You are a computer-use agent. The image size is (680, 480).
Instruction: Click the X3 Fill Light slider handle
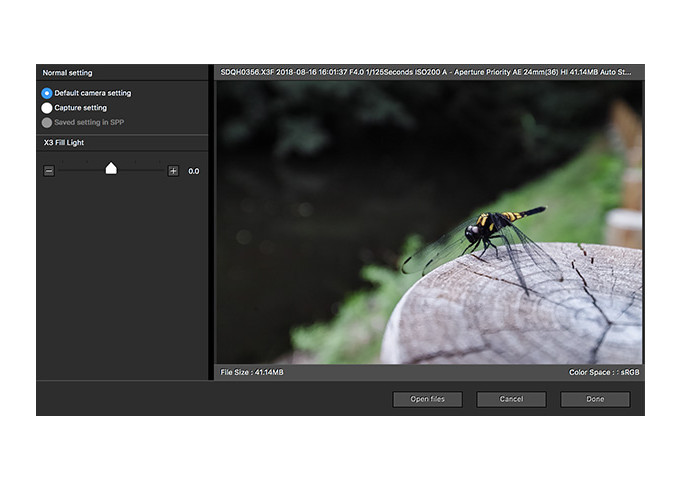pos(111,168)
